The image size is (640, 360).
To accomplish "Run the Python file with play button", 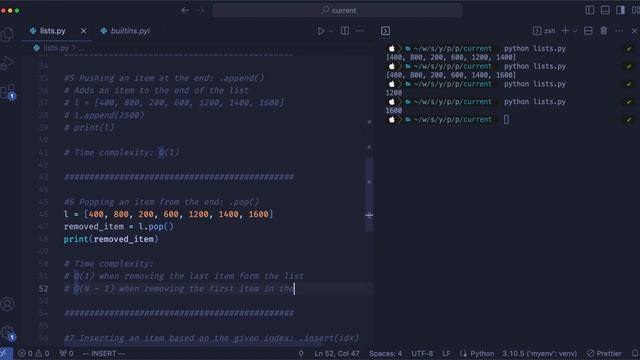I will 321,31.
